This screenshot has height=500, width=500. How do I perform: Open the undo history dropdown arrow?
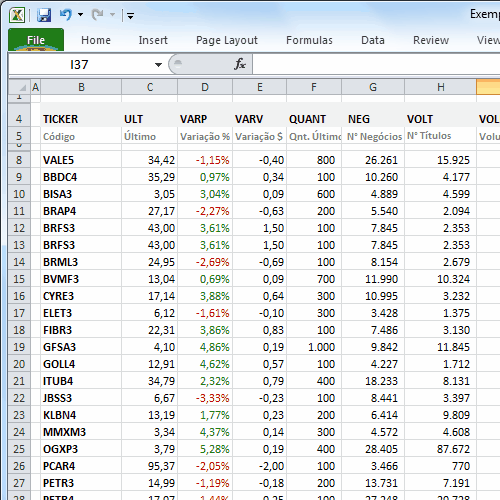80,15
